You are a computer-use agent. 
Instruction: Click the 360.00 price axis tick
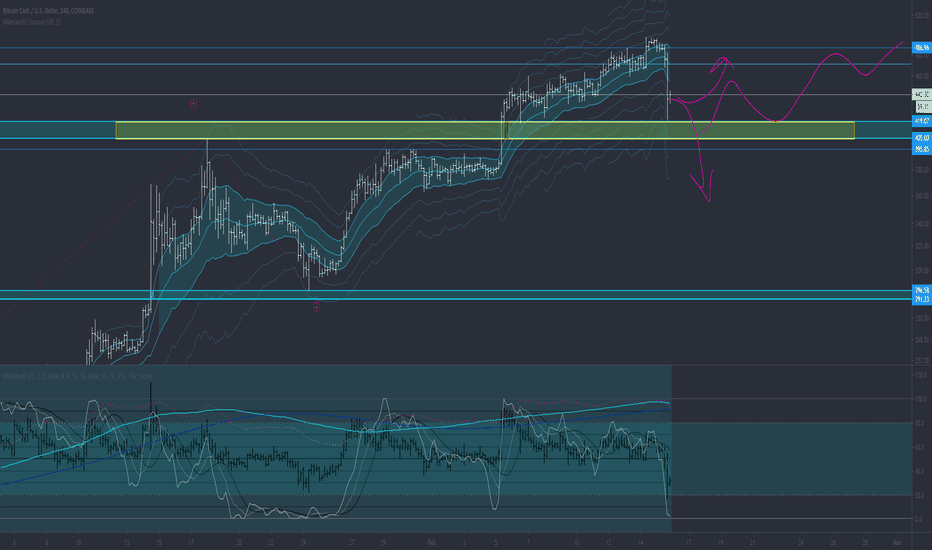tap(922, 196)
